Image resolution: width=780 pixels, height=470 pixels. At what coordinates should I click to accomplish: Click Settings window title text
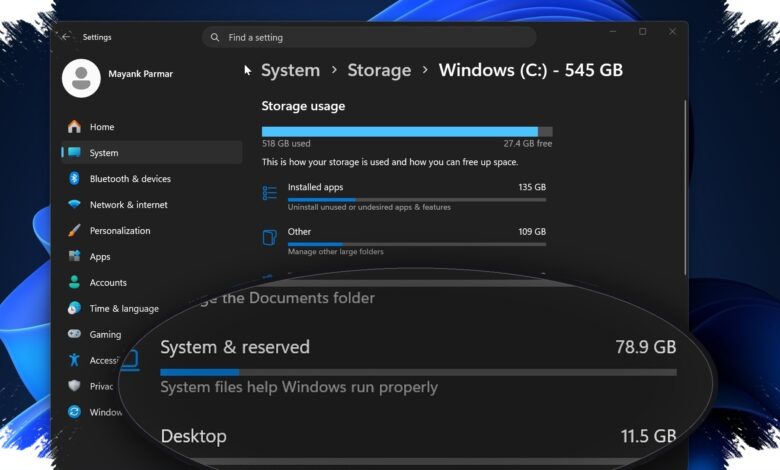[x=97, y=37]
